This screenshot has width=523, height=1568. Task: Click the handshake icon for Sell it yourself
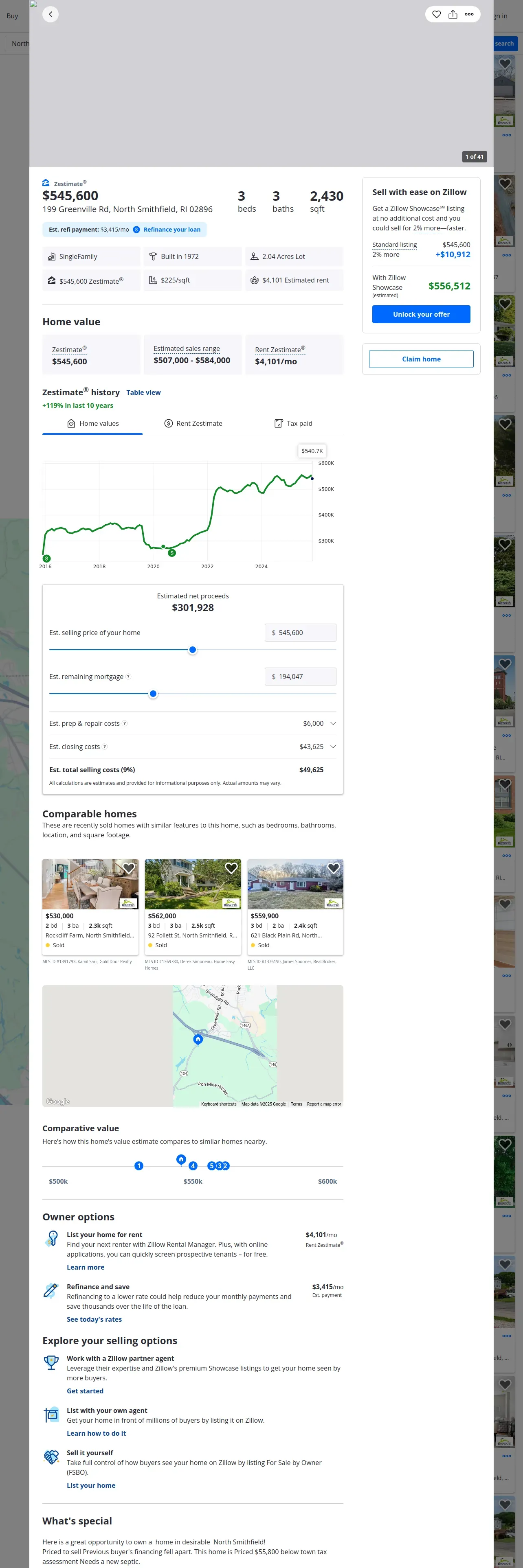[x=52, y=1456]
